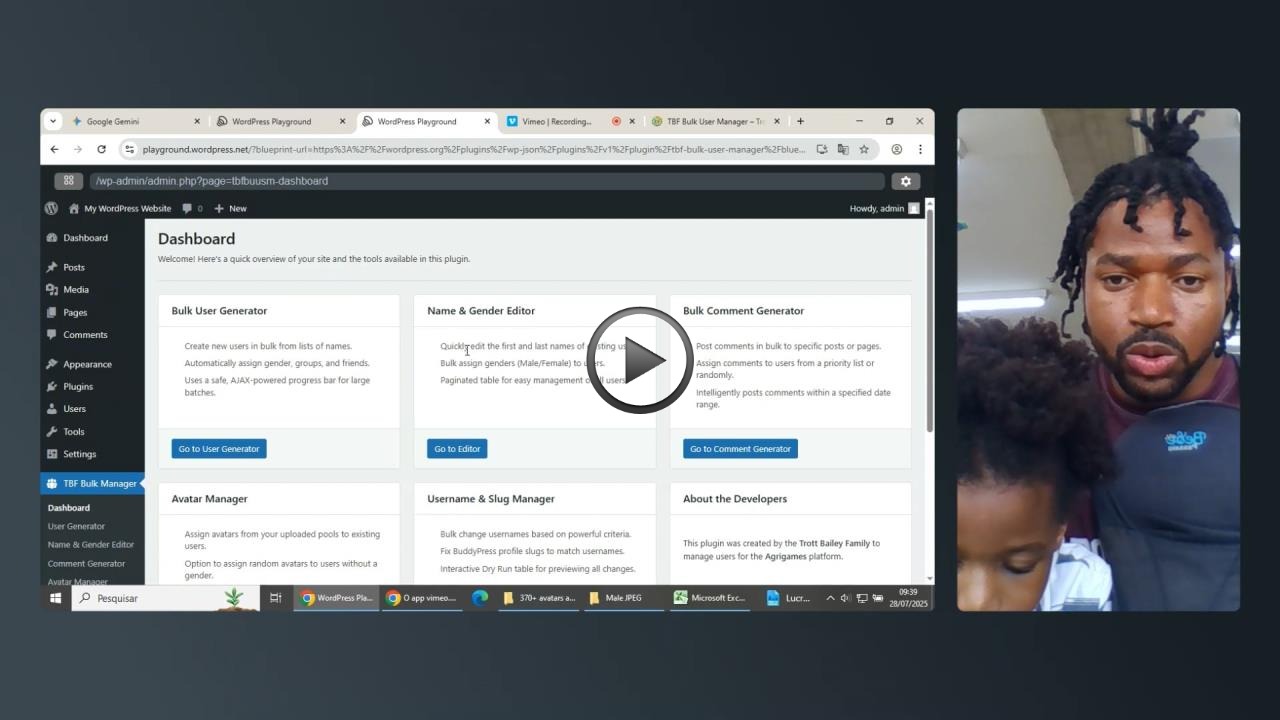1280x720 pixels.
Task: Open Name & Gender Editor submenu link
Action: pos(91,545)
